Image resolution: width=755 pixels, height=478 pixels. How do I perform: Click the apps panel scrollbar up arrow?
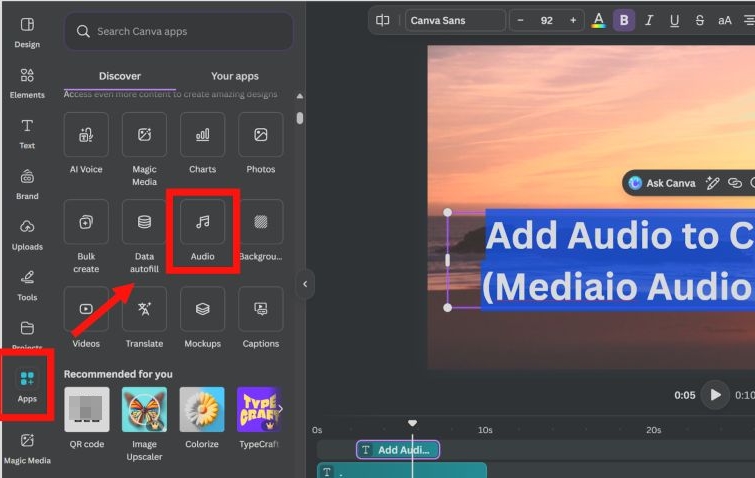pos(299,96)
